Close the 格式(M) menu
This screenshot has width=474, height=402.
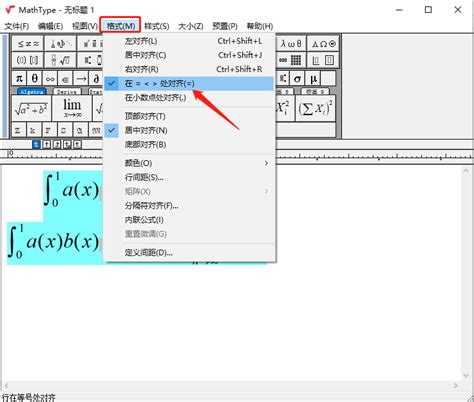120,25
